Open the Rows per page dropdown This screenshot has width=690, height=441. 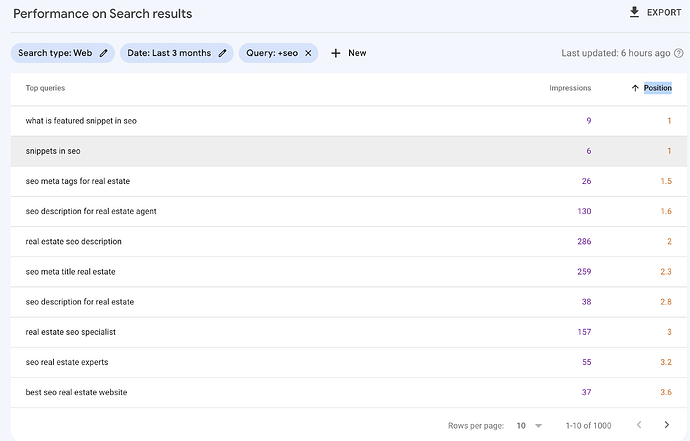point(529,425)
